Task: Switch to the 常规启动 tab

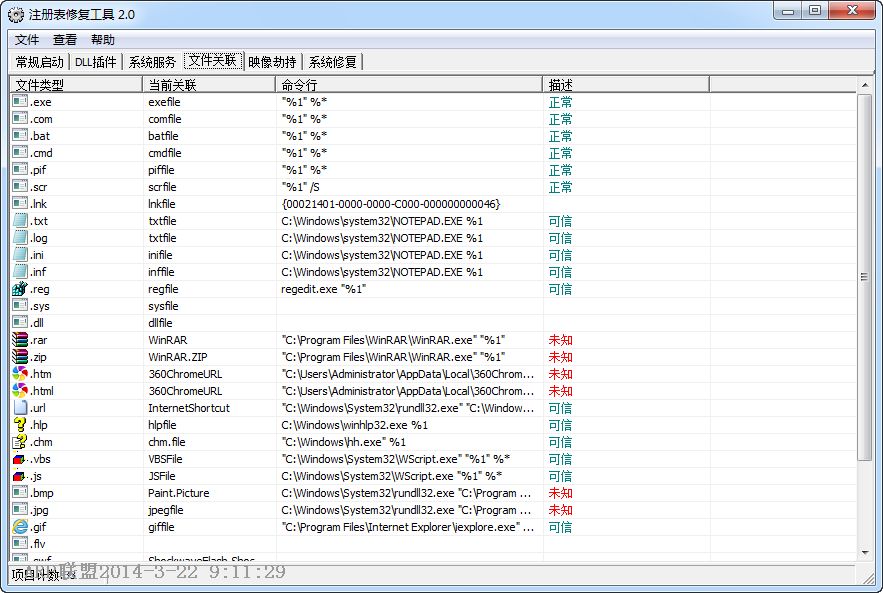Action: pyautogui.click(x=40, y=62)
